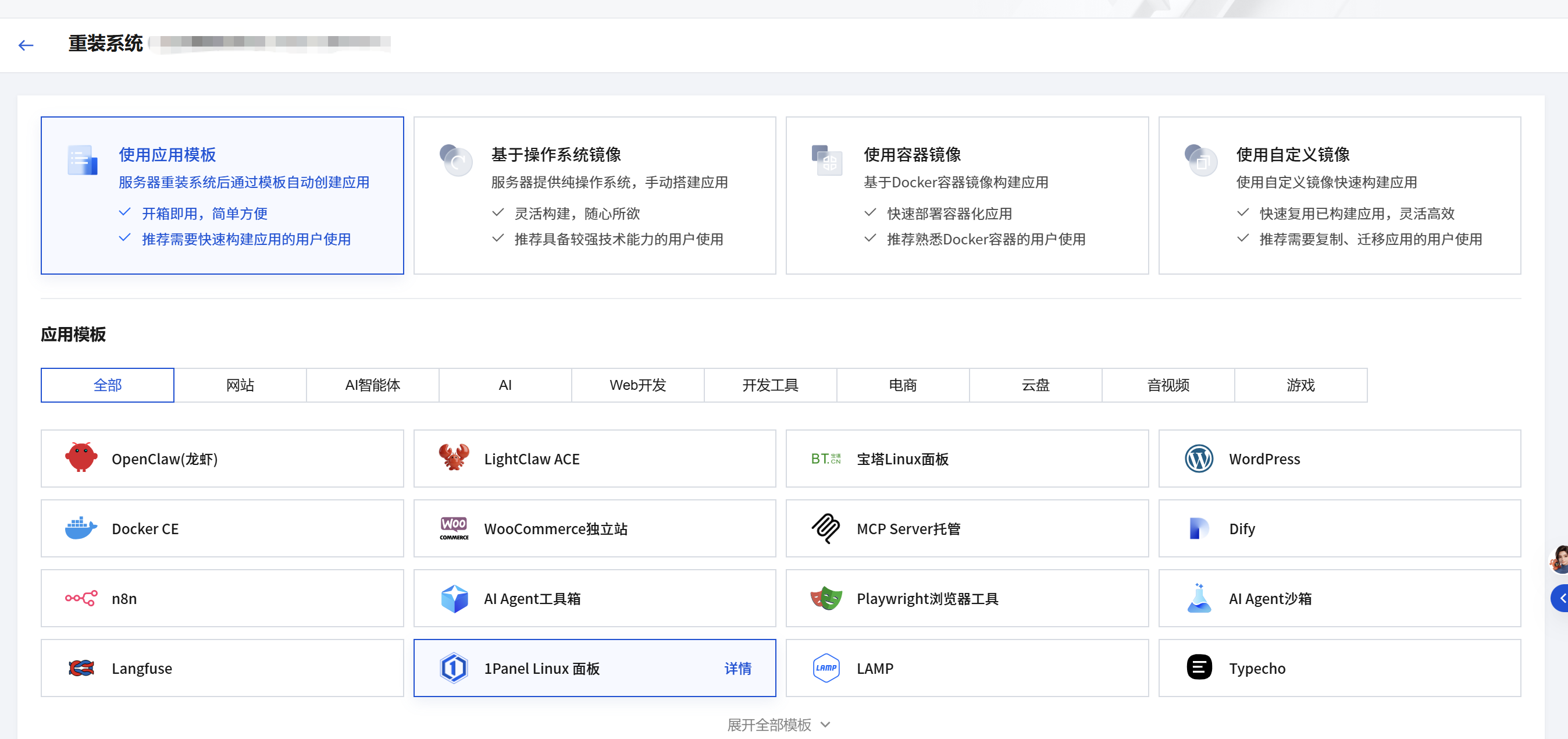The height and width of the screenshot is (739, 1568).
Task: Click the OpenClaw lobster icon
Action: click(81, 458)
